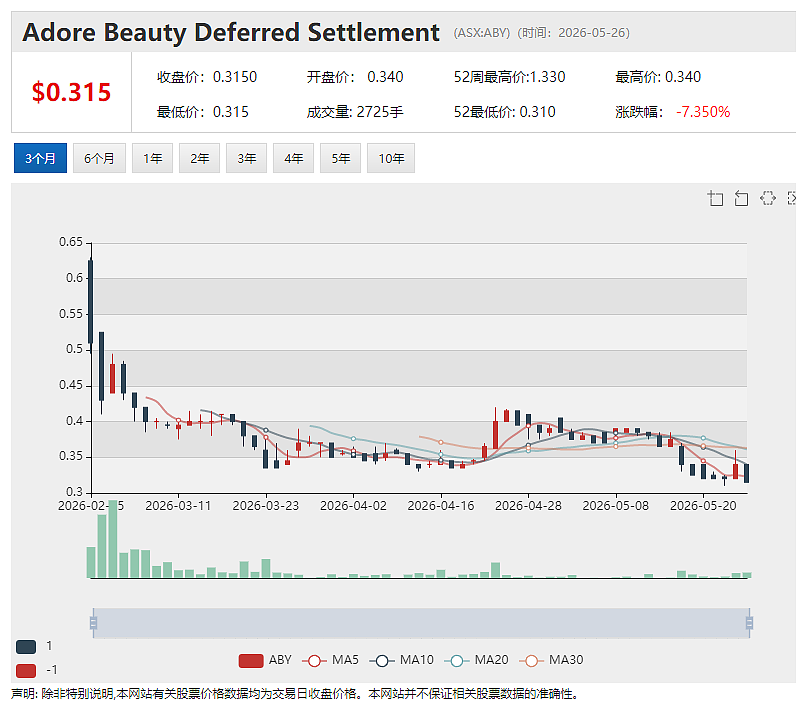
Task: Click the 收盘价 0.3150 value
Action: (x=235, y=77)
